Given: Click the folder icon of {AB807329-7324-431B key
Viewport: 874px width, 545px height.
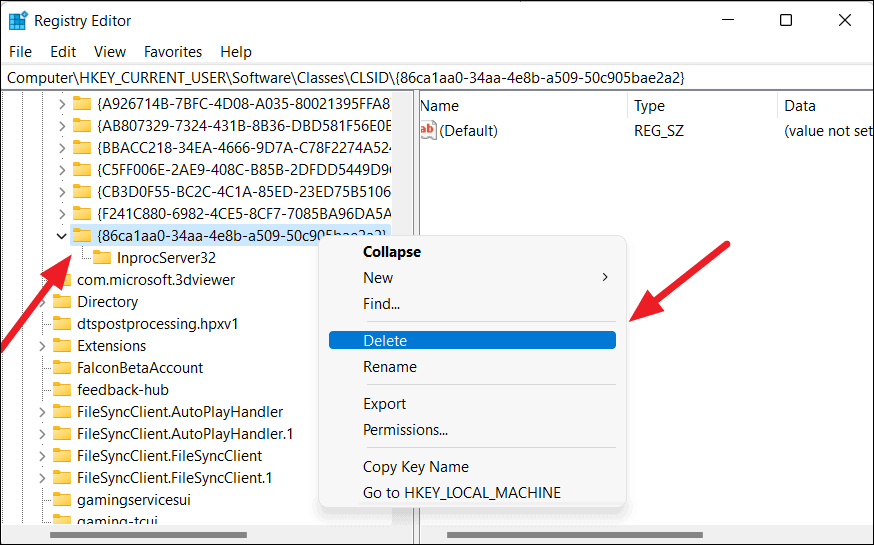Looking at the screenshot, I should click(x=82, y=125).
